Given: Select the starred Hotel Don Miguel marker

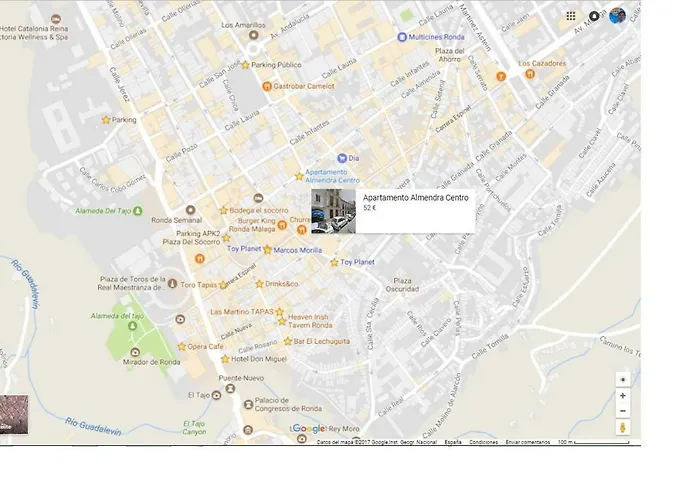Looking at the screenshot, I should point(225,359).
